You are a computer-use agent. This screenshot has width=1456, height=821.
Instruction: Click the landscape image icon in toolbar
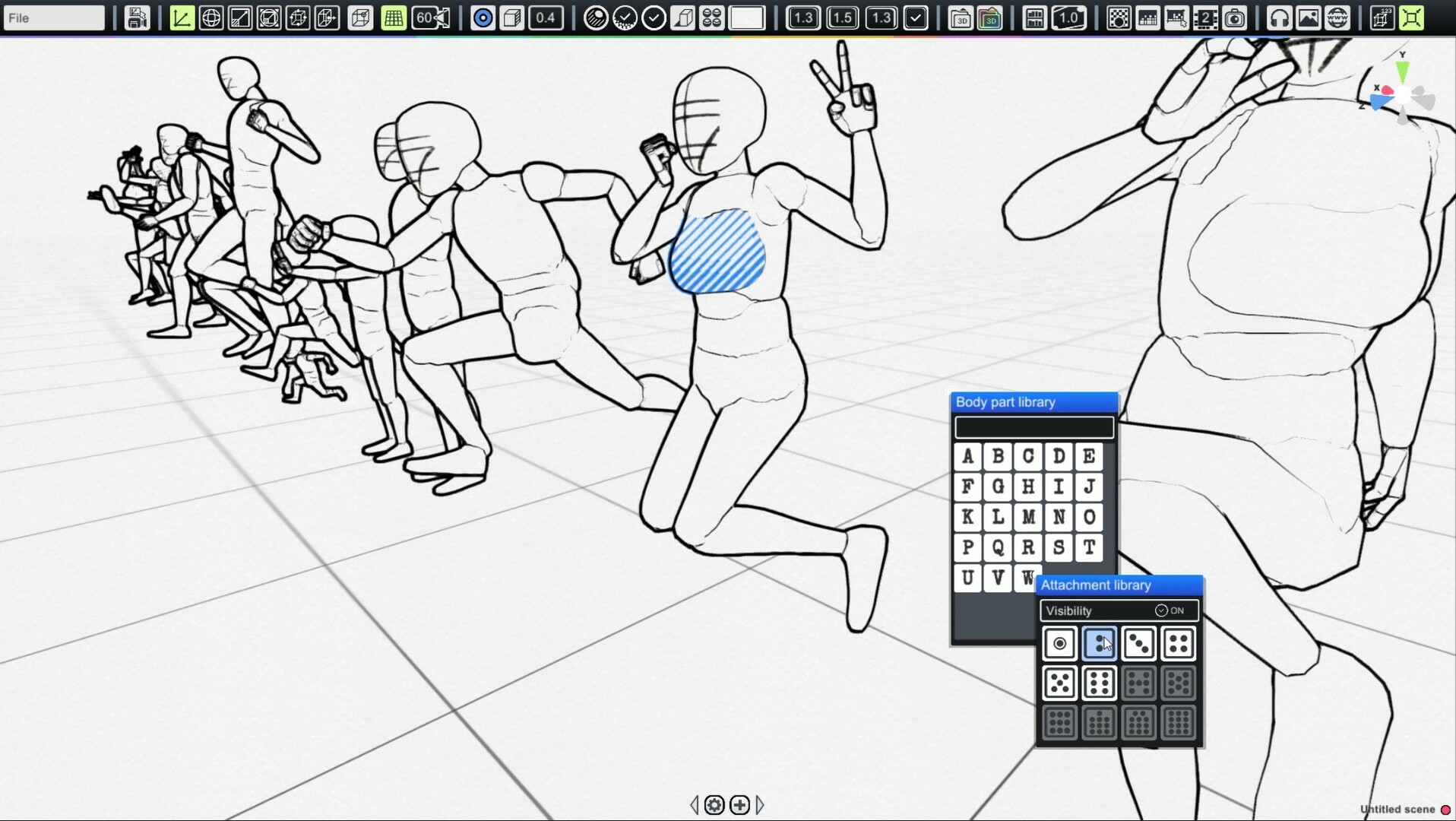1308,17
